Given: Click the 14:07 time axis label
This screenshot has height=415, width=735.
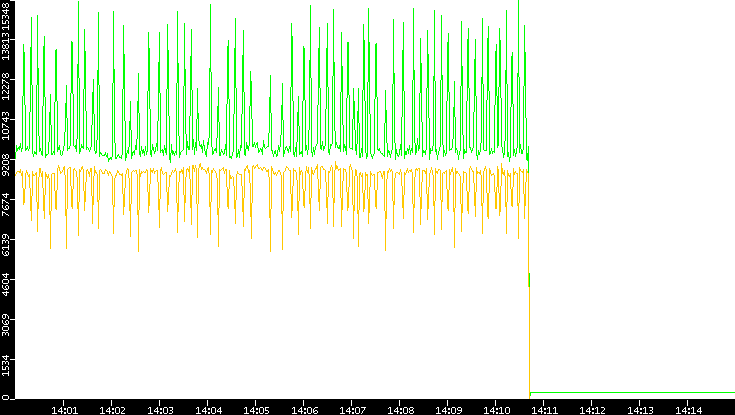Looking at the screenshot, I should [x=352, y=410].
